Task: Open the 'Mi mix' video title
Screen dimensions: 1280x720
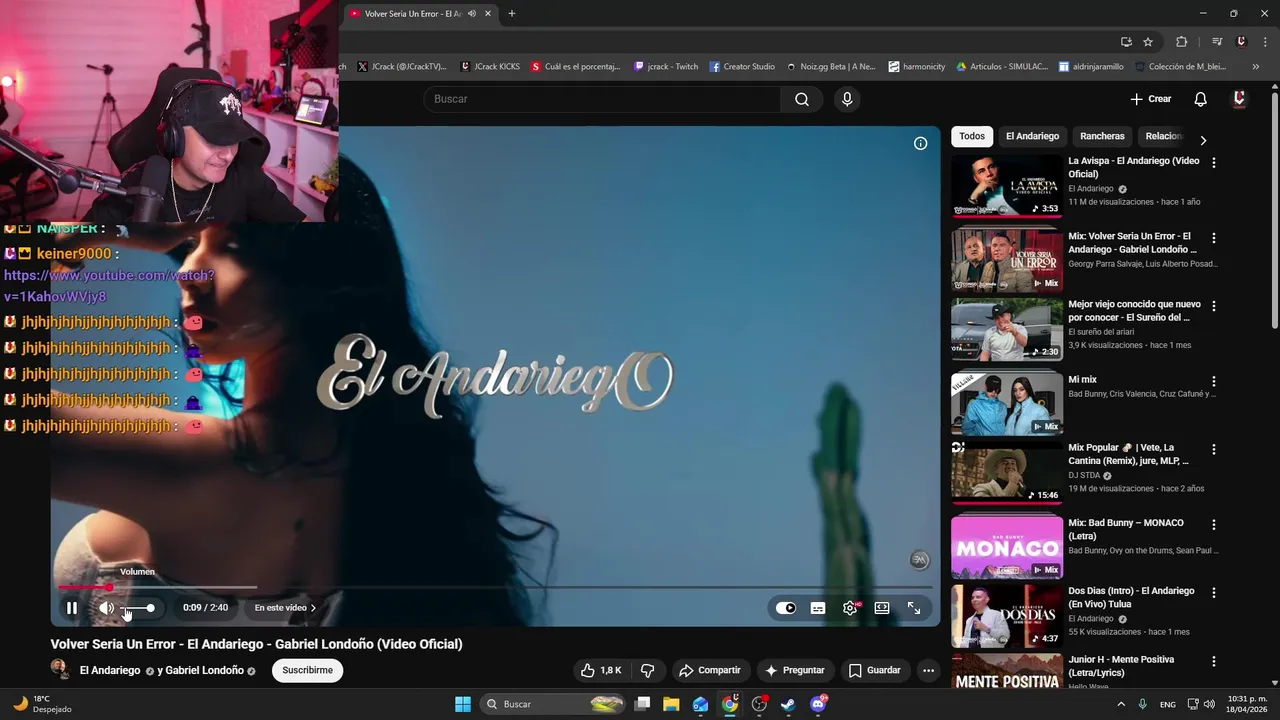Action: pyautogui.click(x=1082, y=380)
